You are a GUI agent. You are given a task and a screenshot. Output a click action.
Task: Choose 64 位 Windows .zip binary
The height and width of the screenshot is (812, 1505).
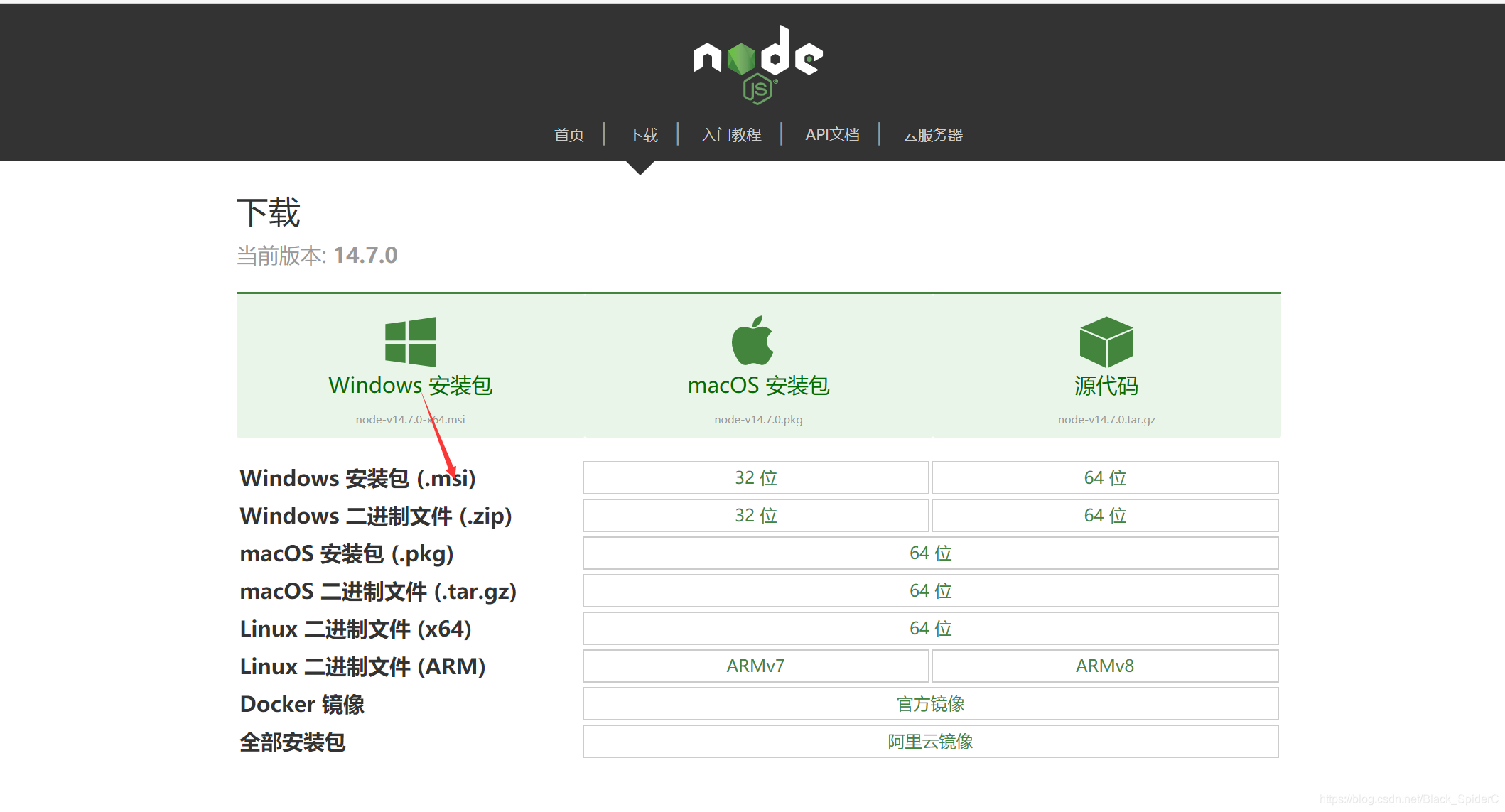pyautogui.click(x=1105, y=515)
